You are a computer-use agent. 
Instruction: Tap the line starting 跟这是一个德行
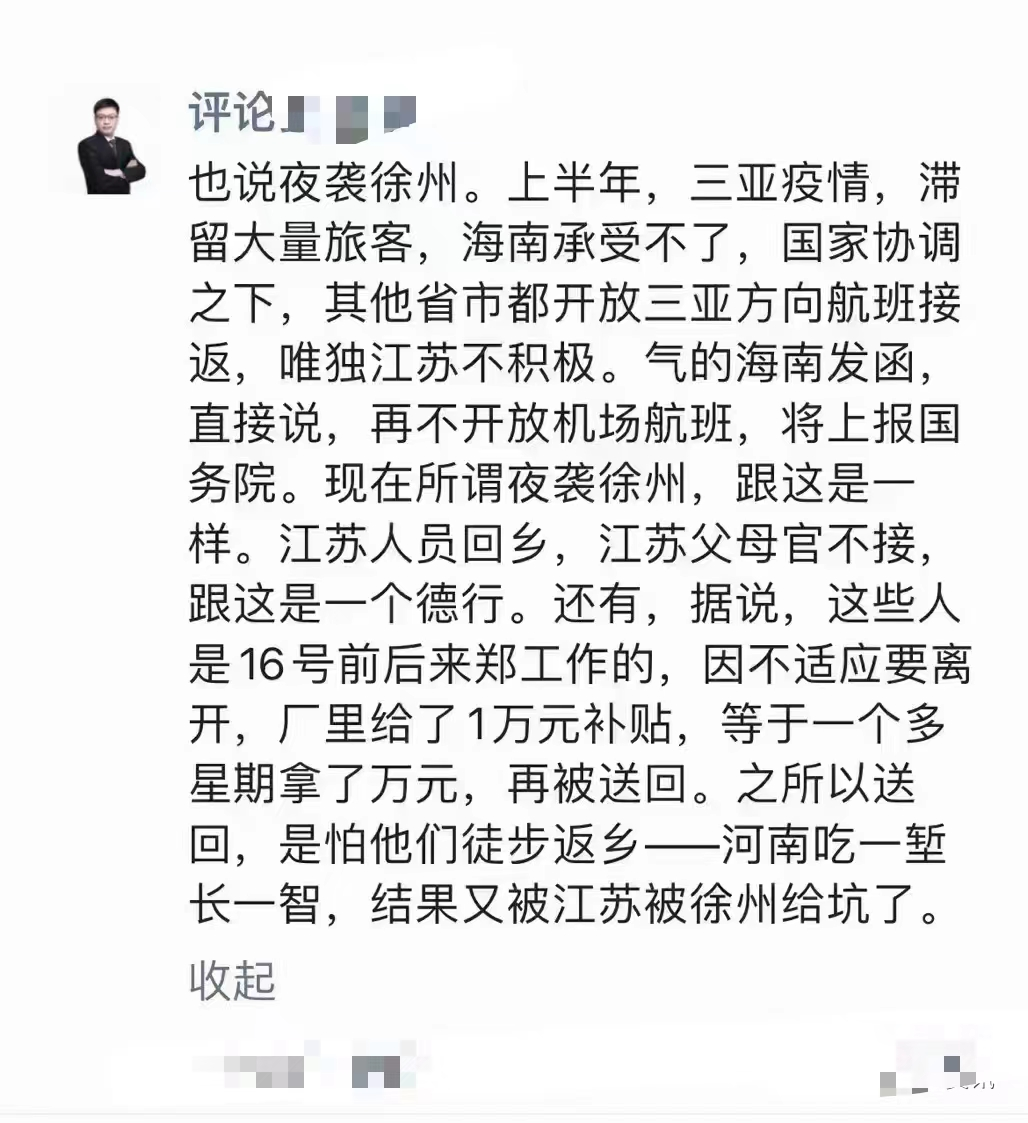coord(575,604)
